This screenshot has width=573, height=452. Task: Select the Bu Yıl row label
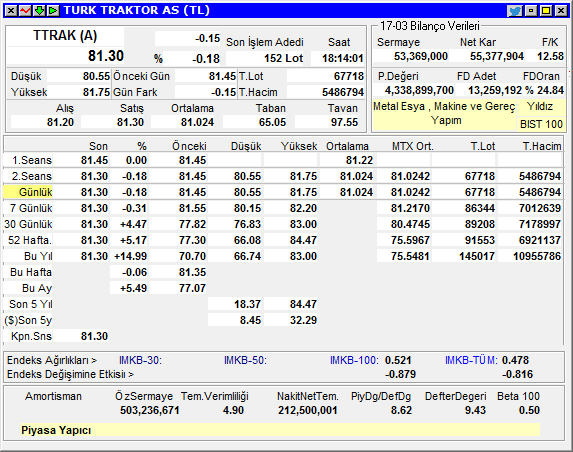[38, 256]
